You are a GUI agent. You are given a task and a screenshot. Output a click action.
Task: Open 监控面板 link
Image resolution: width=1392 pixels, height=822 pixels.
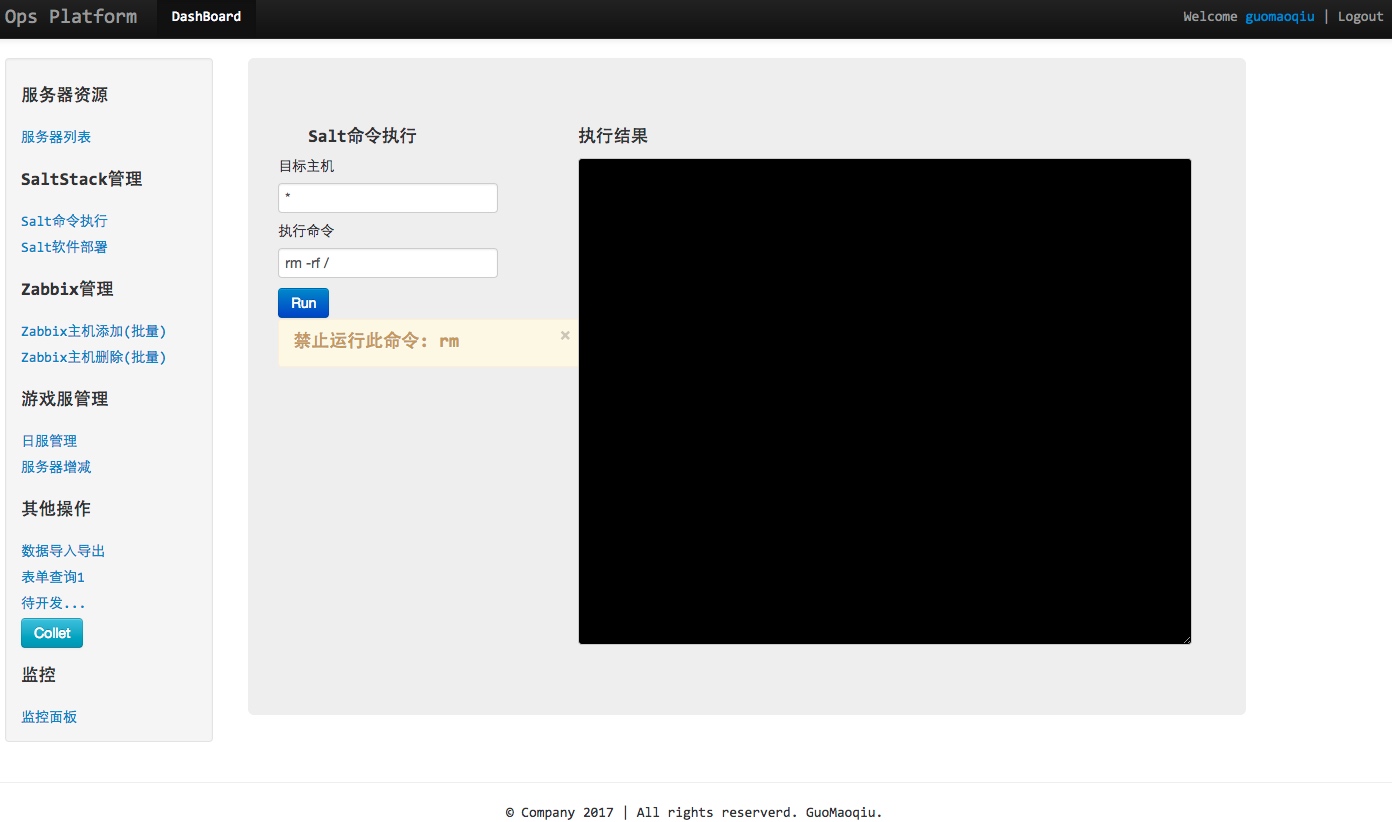tap(49, 717)
